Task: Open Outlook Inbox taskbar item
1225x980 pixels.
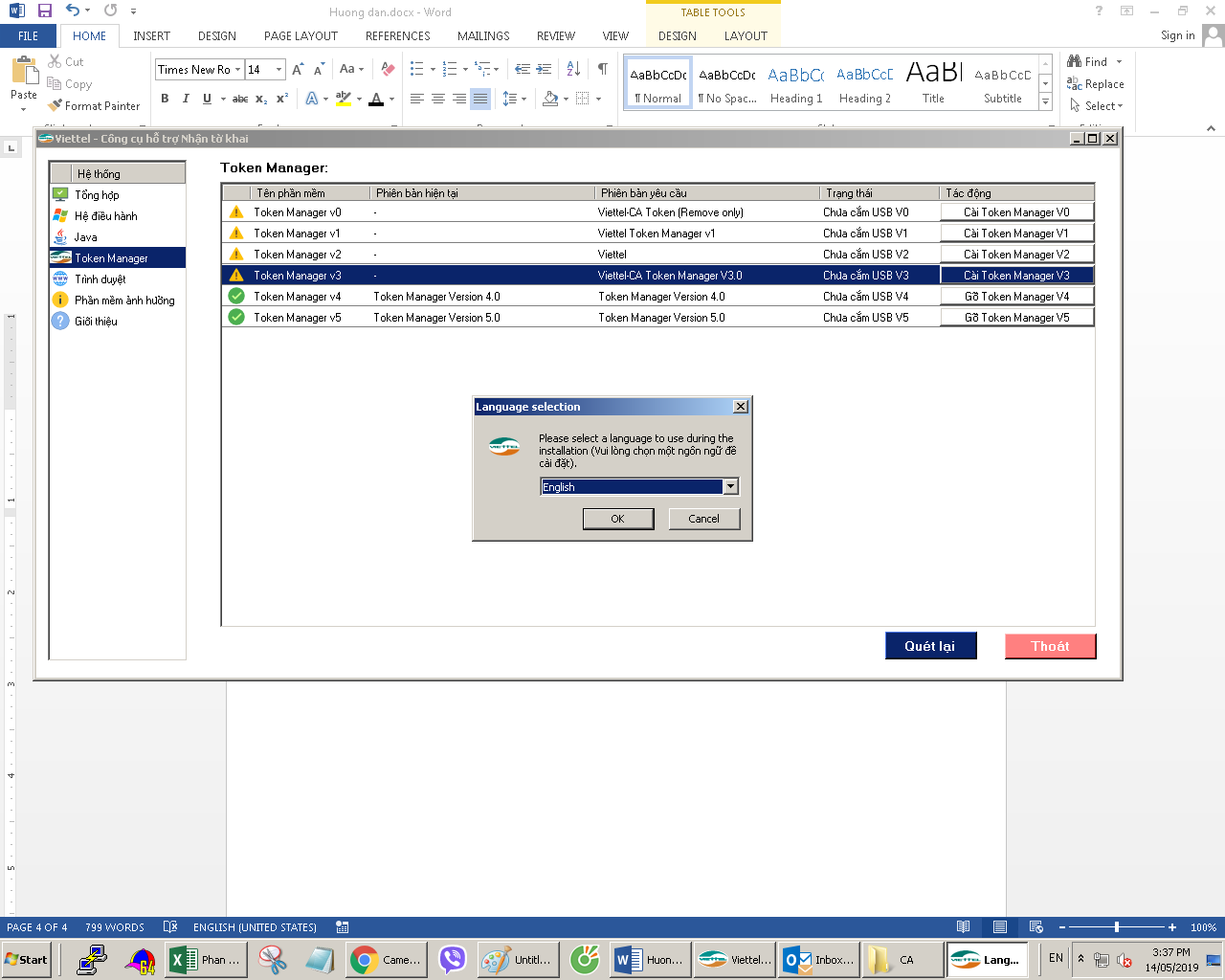Action: point(818,960)
